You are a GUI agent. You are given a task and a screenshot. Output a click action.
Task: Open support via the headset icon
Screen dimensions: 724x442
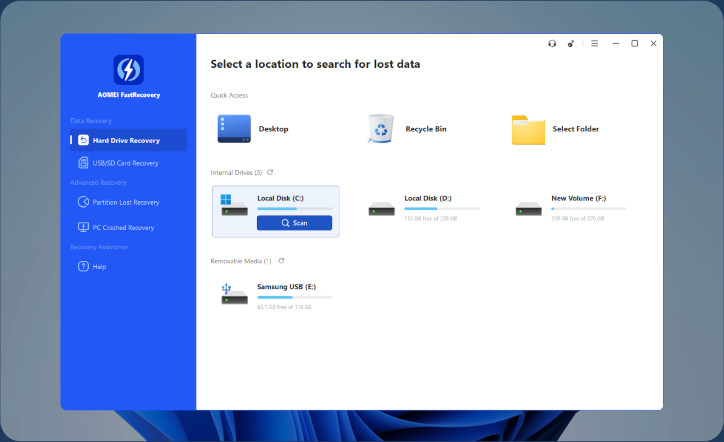point(551,44)
